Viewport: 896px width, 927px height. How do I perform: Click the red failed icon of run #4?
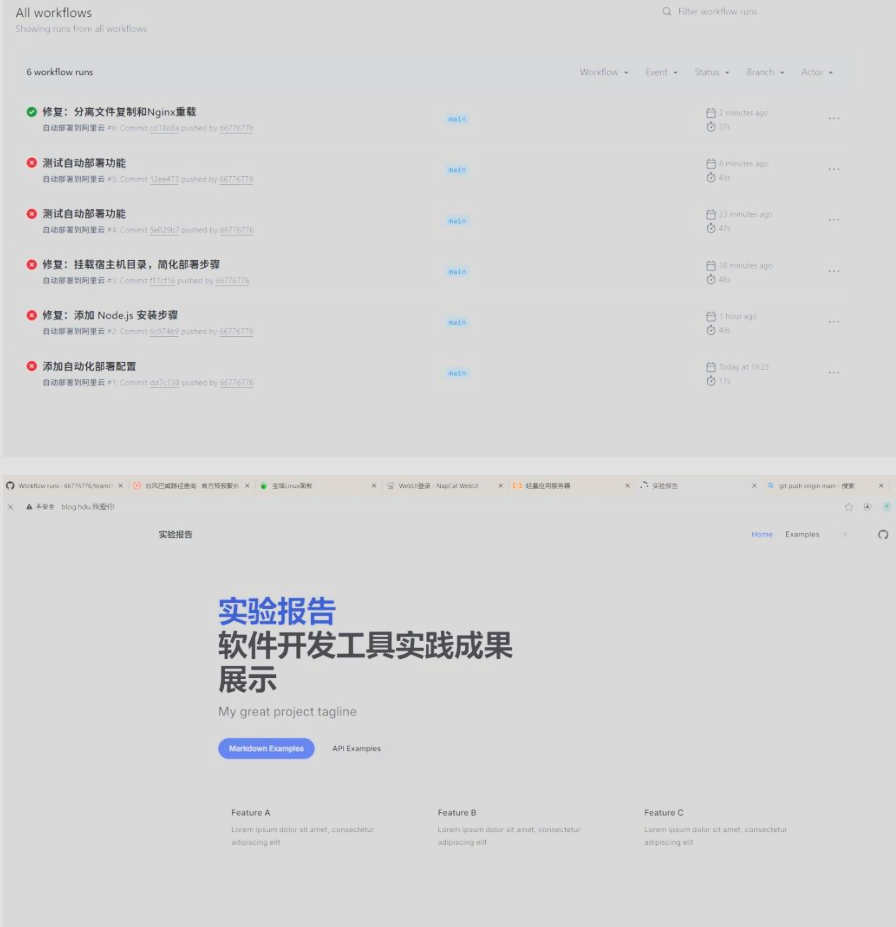click(32, 213)
